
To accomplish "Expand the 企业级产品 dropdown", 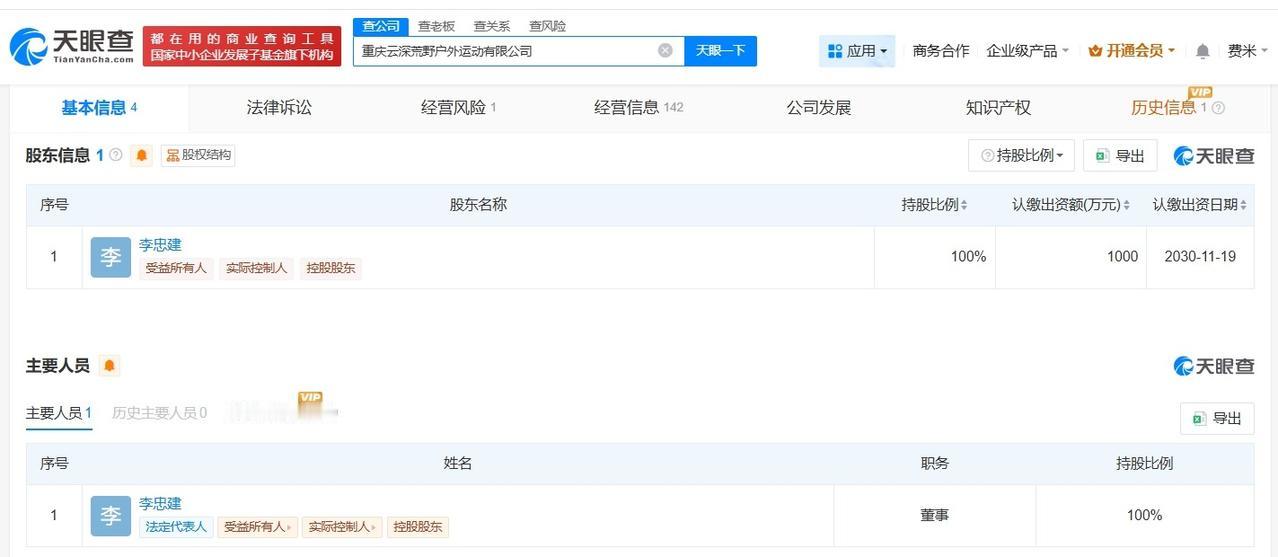I will pos(1028,50).
